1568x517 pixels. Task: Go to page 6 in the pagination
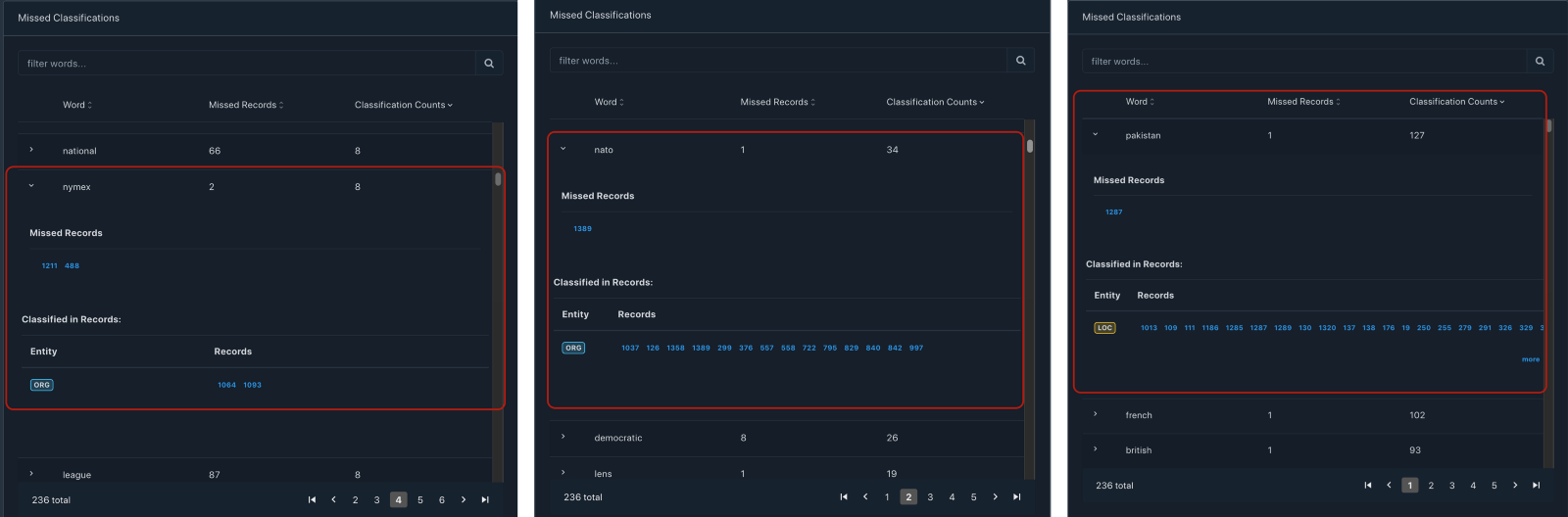tap(442, 500)
